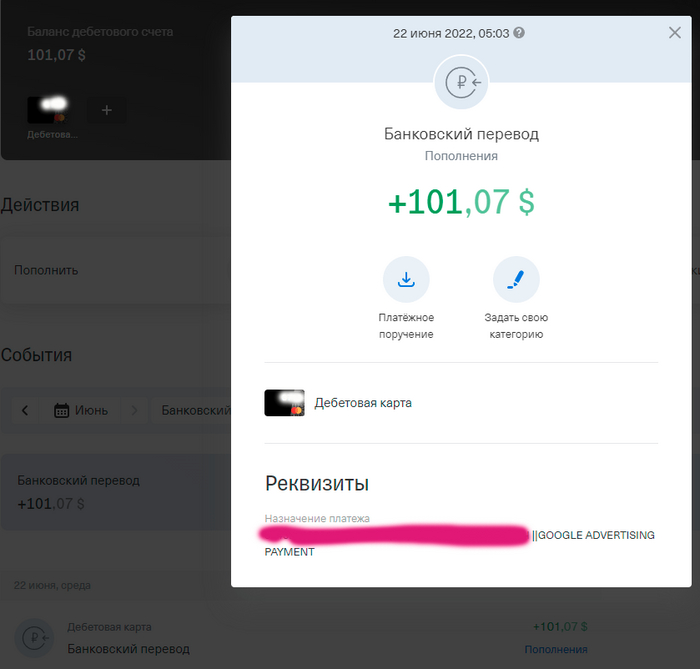Open the Июнь month picker
700x669 pixels.
(x=82, y=410)
